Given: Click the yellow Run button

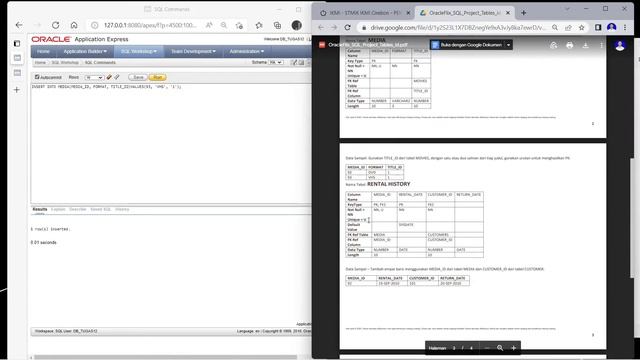Looking at the screenshot, I should click(158, 77).
